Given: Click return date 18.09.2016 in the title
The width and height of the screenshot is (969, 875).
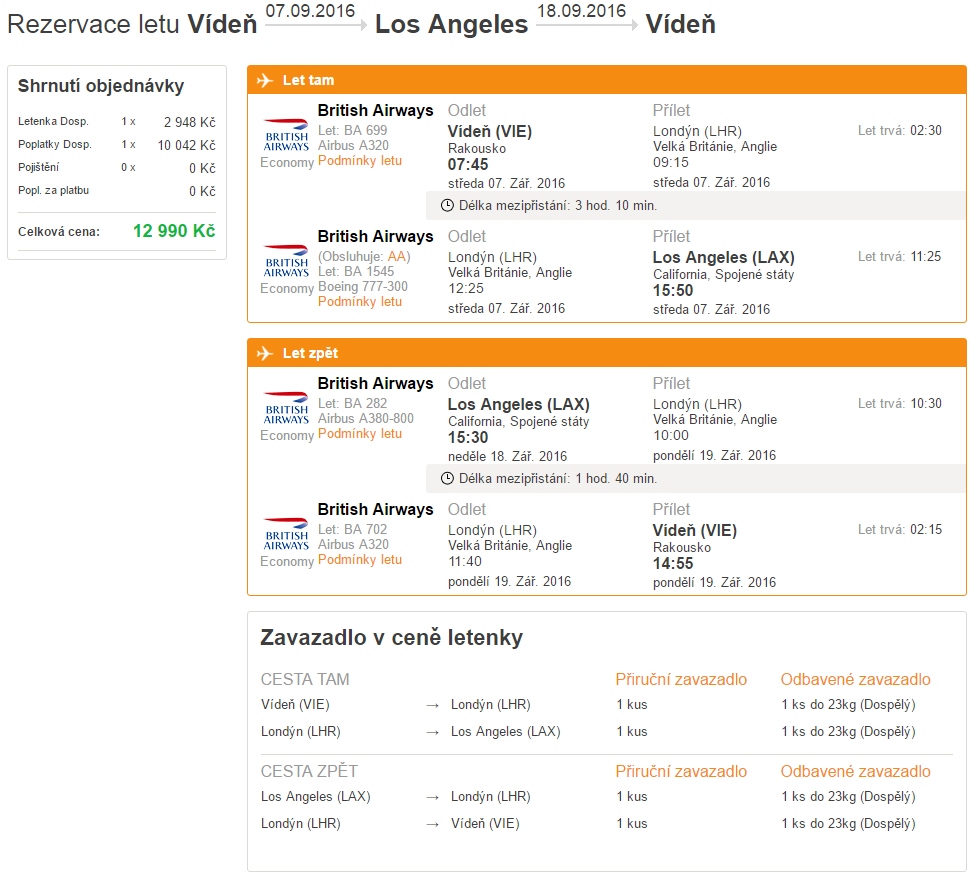Looking at the screenshot, I should pyautogui.click(x=582, y=11).
